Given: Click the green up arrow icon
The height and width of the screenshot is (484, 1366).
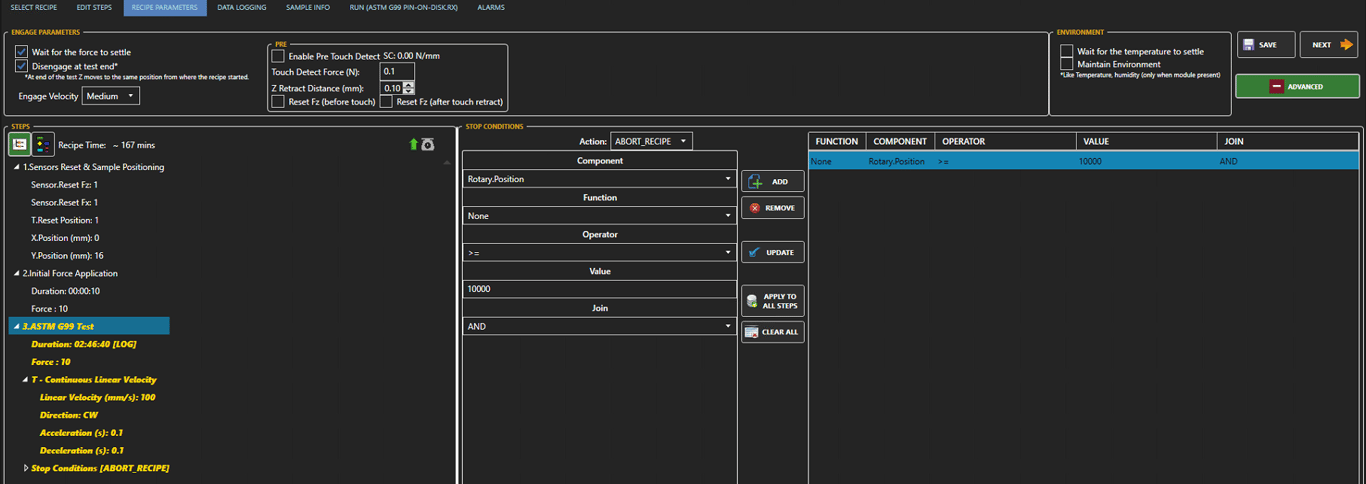Looking at the screenshot, I should pos(413,145).
